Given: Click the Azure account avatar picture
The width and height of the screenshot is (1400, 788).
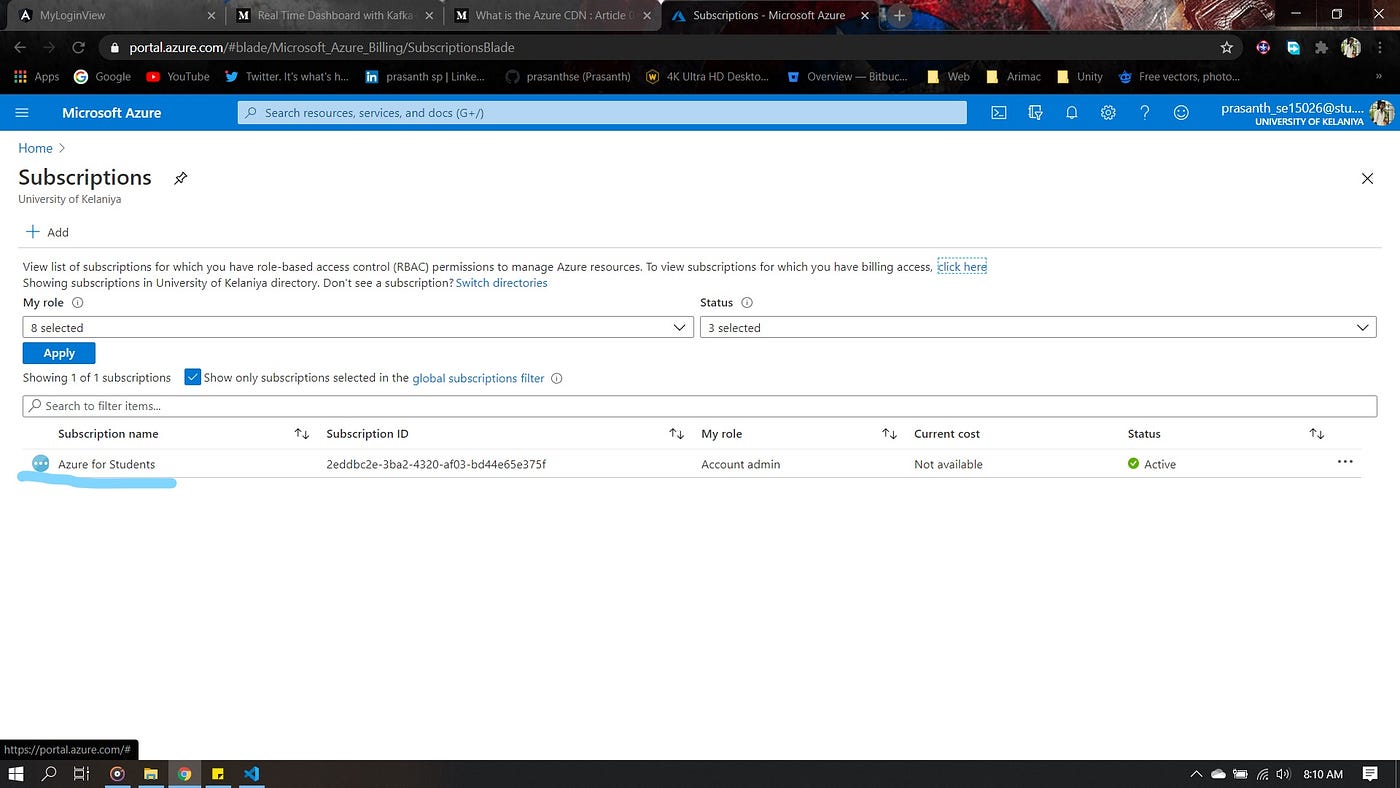Looking at the screenshot, I should [1382, 113].
